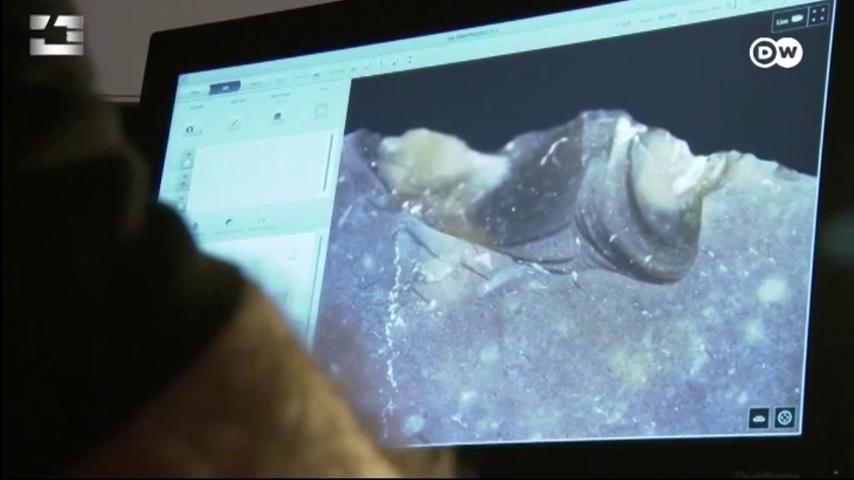854x480 pixels.
Task: Open fullscreen with the four-corner expand icon
Action: pyautogui.click(x=819, y=15)
